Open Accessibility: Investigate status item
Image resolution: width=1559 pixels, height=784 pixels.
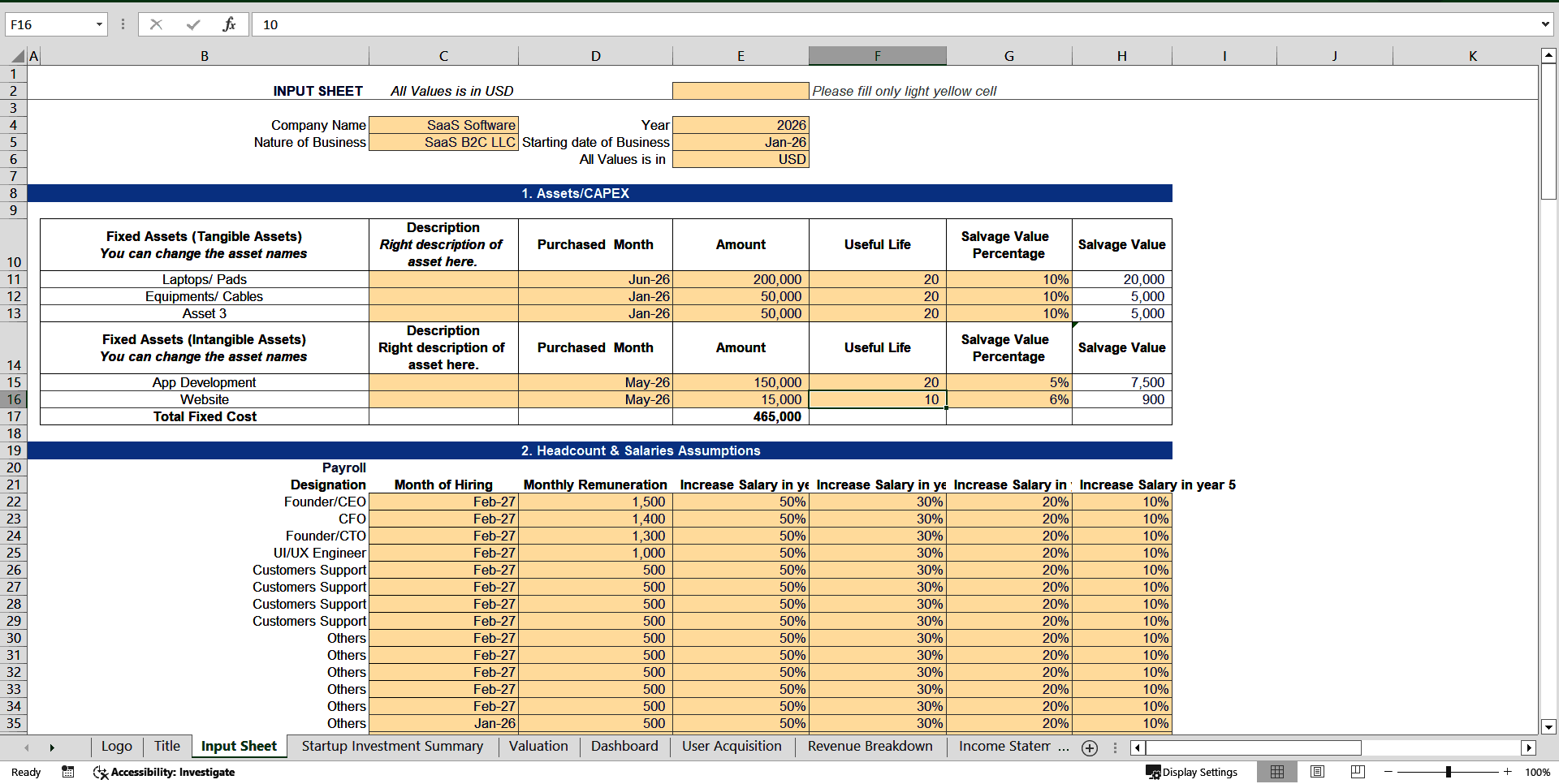[x=164, y=773]
